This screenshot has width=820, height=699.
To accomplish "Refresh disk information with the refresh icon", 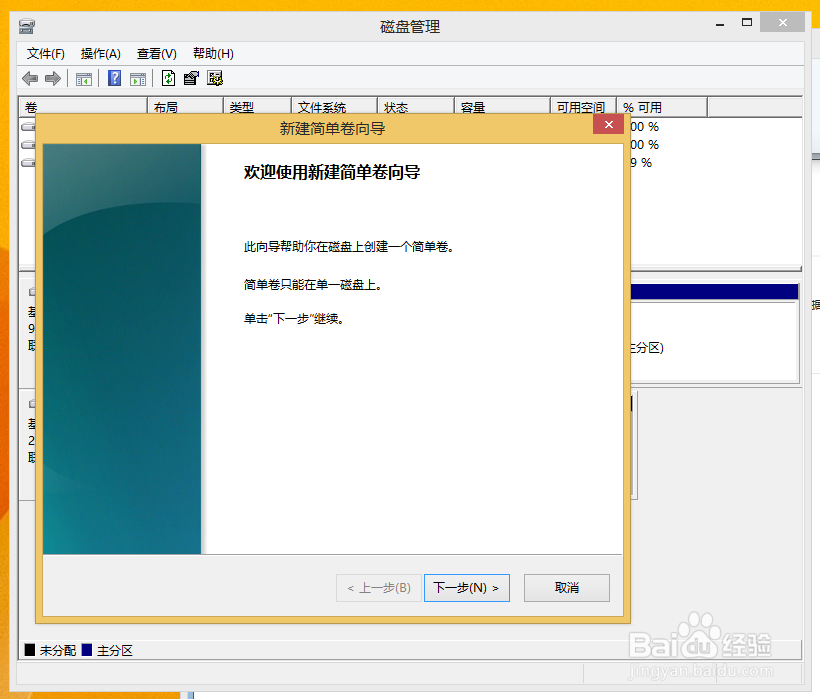I will coord(166,78).
